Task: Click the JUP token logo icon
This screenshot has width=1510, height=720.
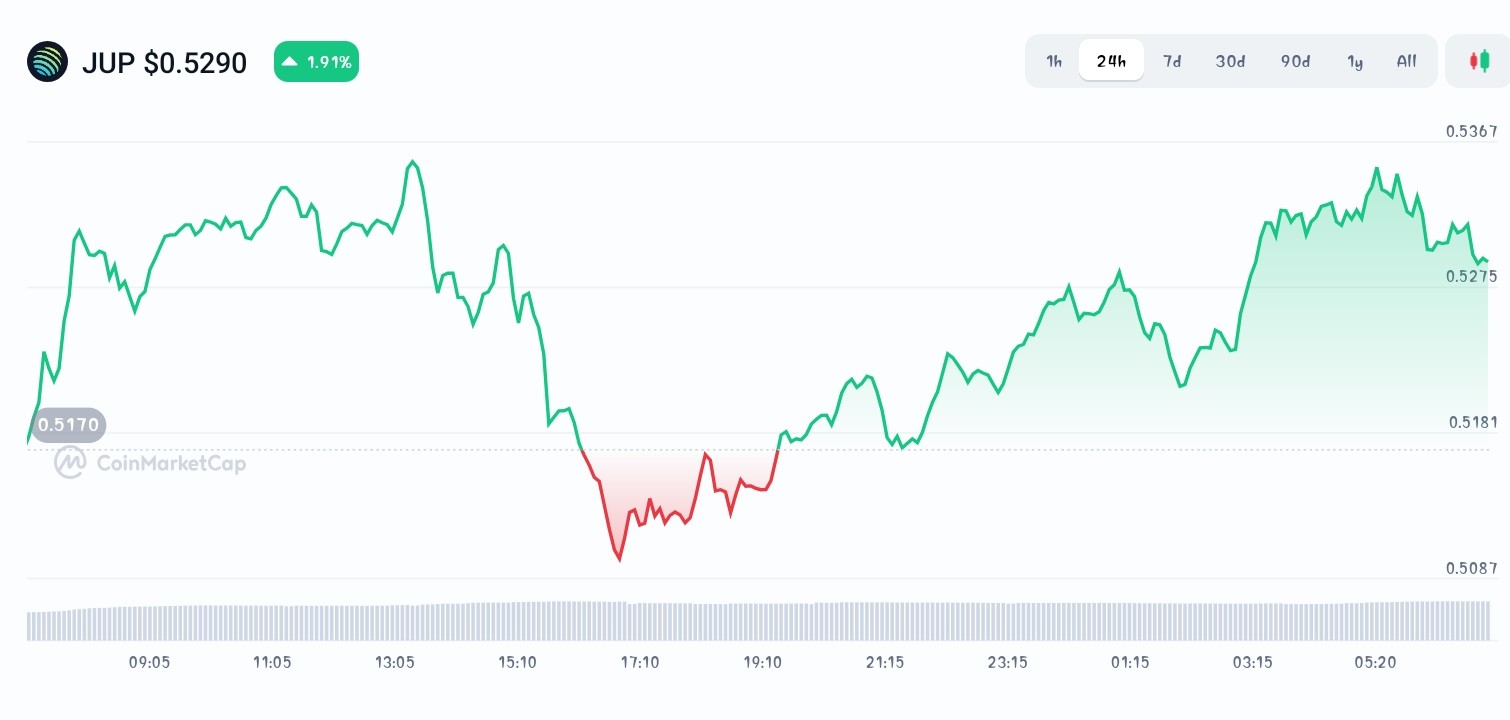Action: pyautogui.click(x=47, y=61)
